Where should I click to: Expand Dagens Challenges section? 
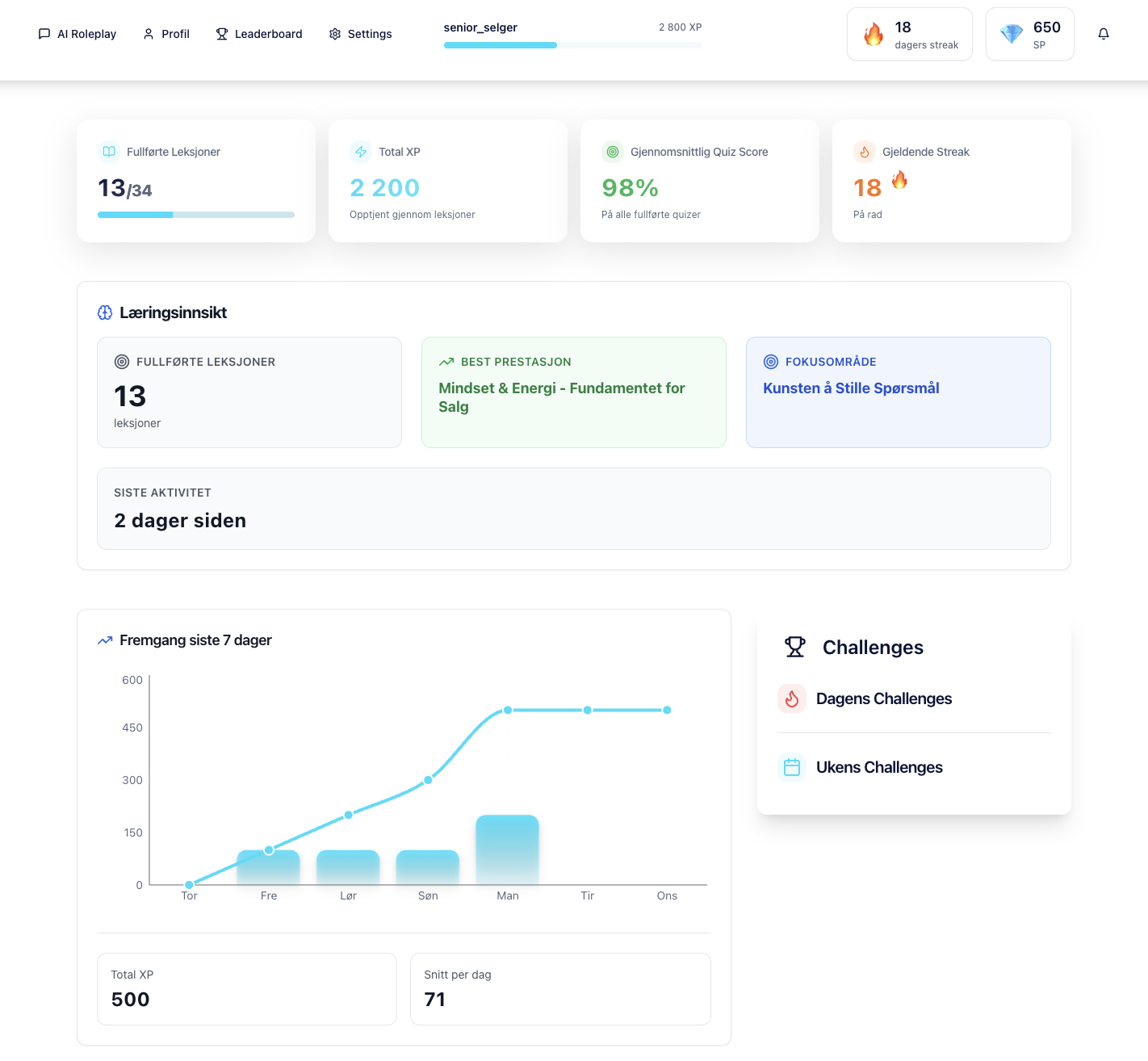883,698
